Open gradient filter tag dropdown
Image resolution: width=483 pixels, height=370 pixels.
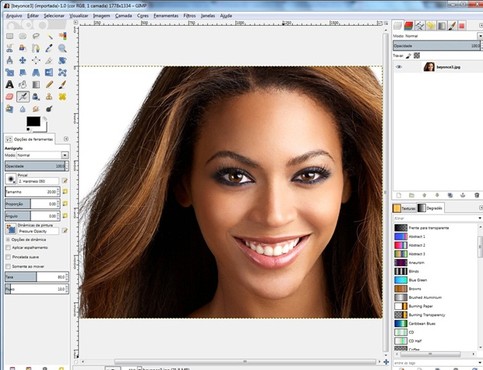[480, 218]
